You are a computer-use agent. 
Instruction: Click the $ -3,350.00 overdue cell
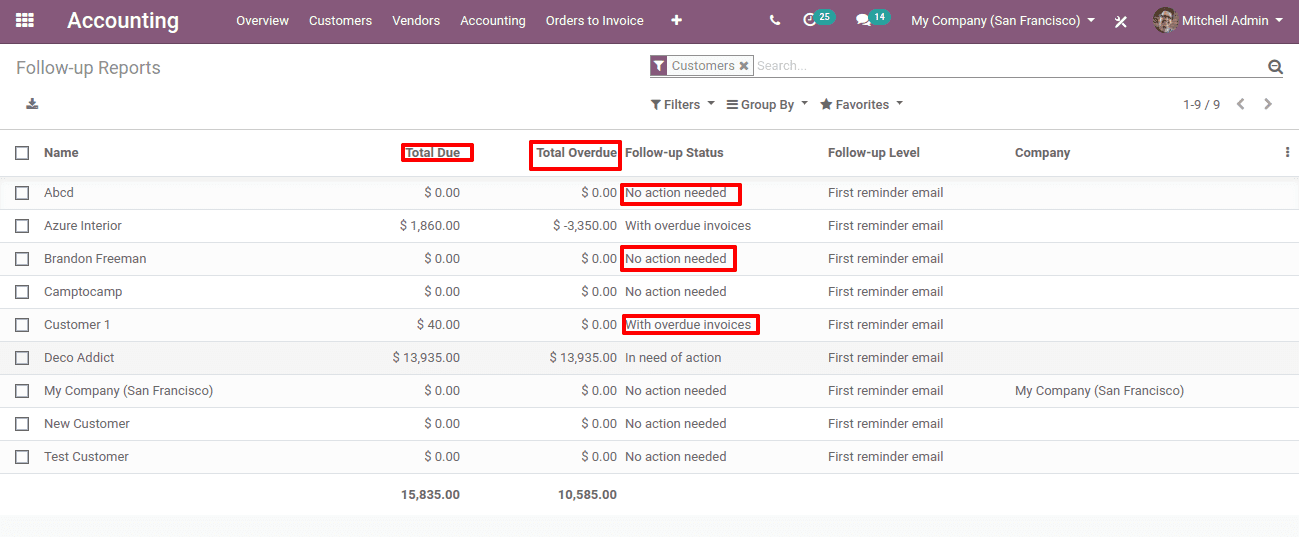585,226
